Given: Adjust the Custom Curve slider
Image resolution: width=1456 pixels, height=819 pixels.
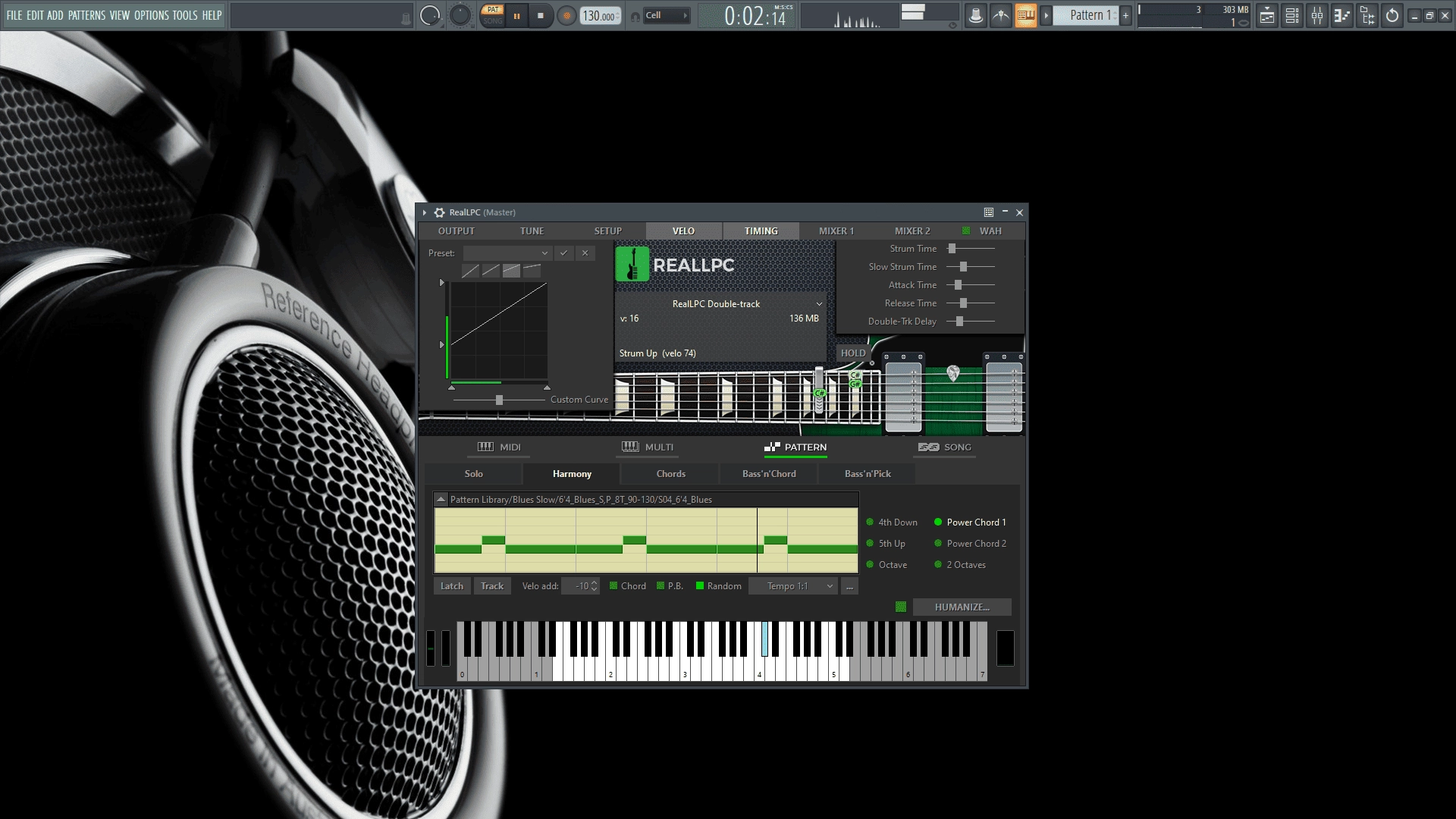Looking at the screenshot, I should point(499,400).
